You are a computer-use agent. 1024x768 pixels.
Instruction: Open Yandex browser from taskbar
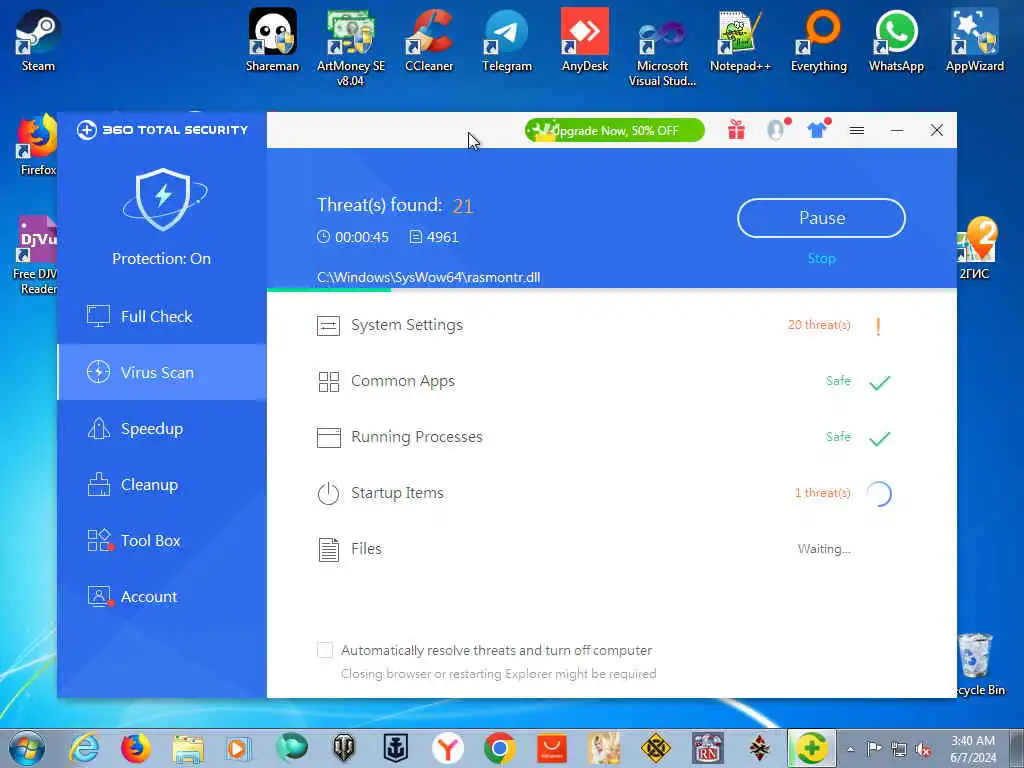pos(448,748)
